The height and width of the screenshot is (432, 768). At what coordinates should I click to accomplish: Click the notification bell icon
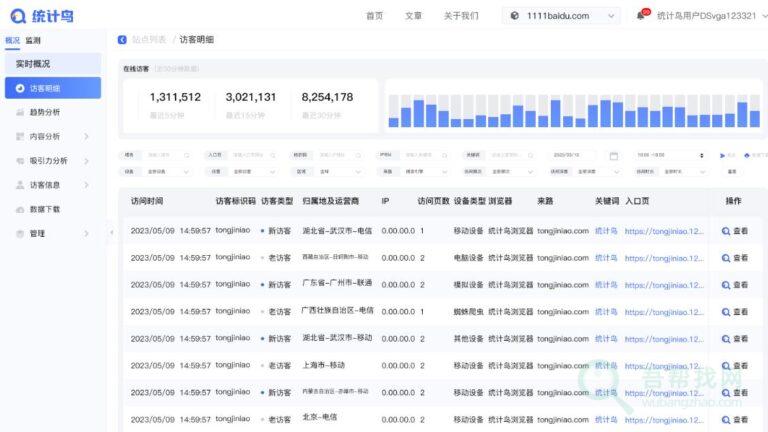click(641, 16)
